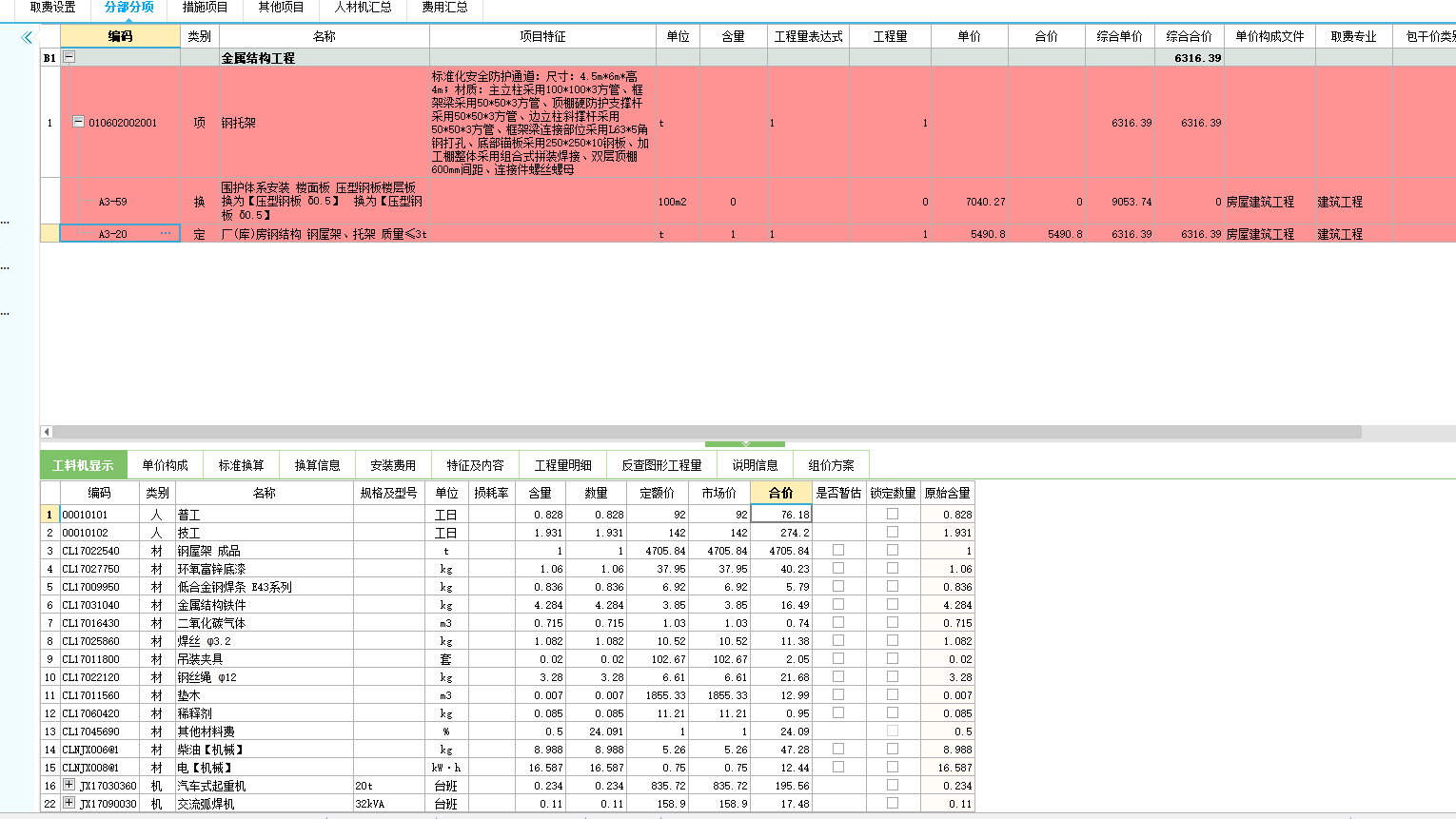The image size is (1456, 819).
Task: Select the 32kVA specification cell
Action: [391, 804]
